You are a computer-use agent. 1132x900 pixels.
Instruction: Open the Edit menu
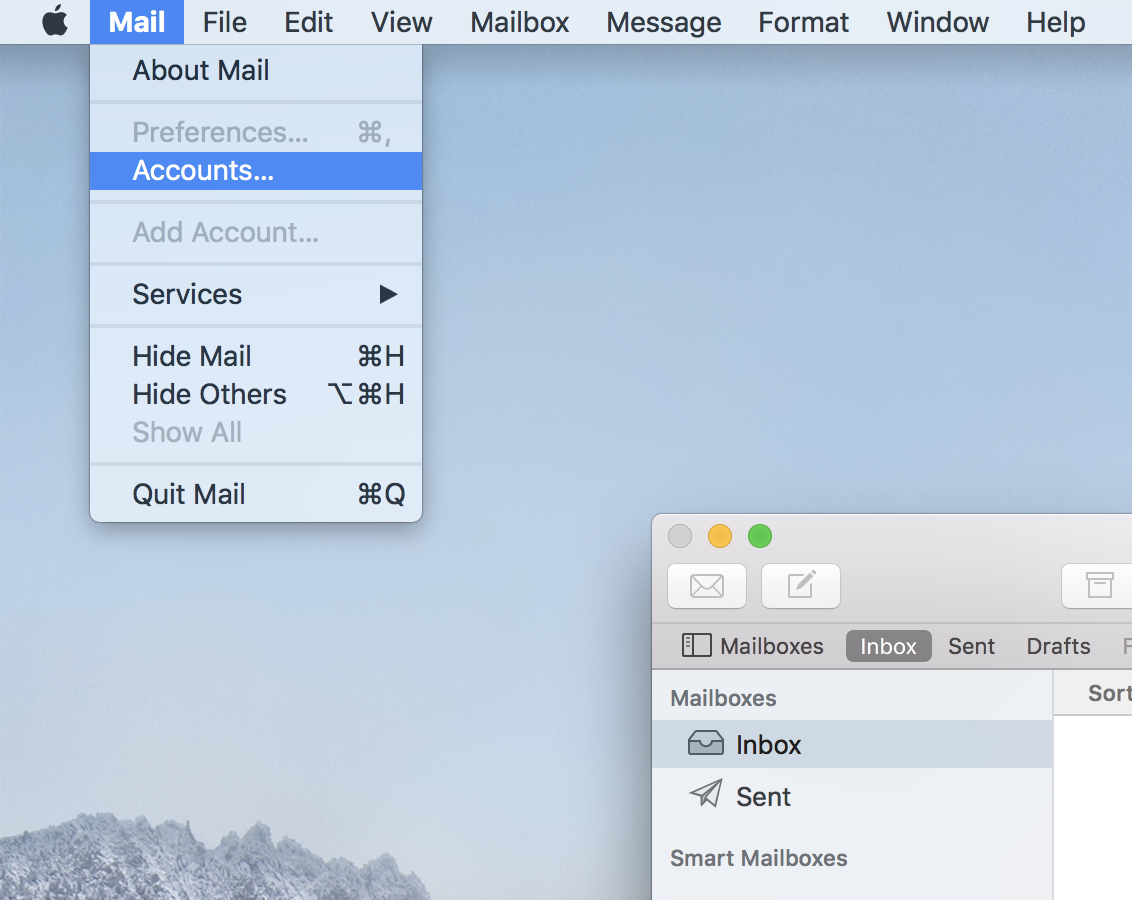[x=308, y=22]
